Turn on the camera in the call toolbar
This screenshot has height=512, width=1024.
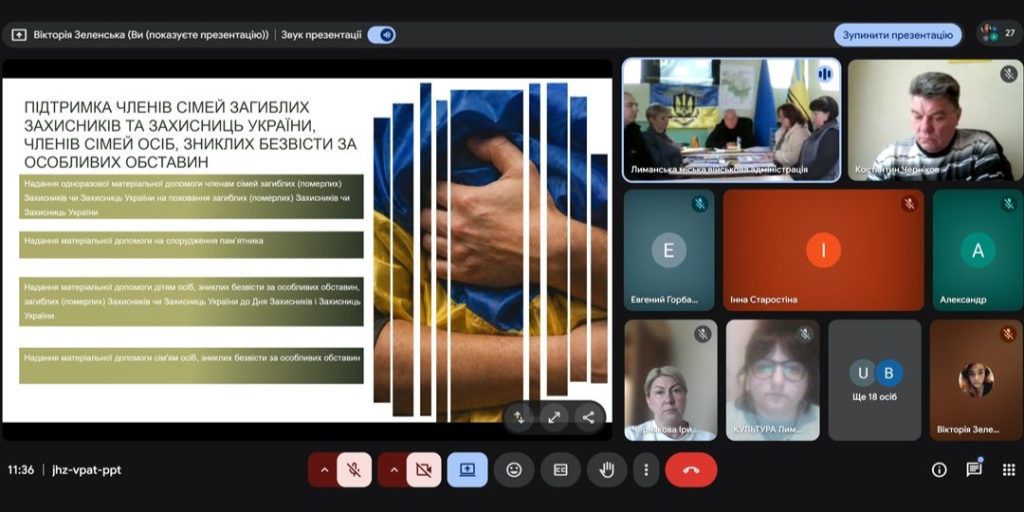(x=423, y=469)
